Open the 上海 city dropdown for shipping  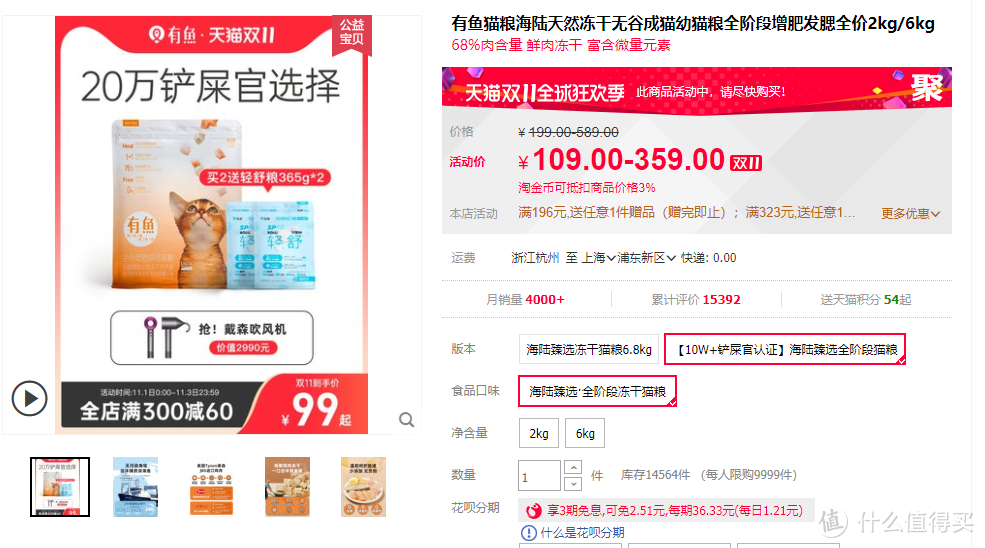pos(599,258)
